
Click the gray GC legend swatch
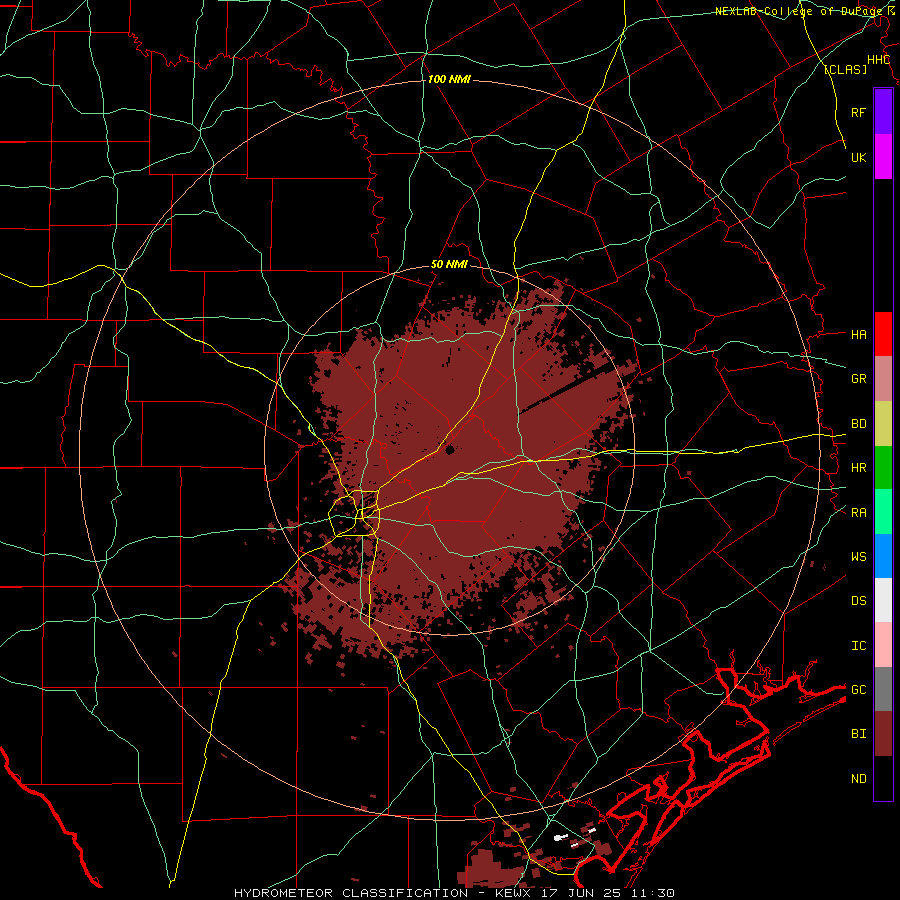coord(883,689)
